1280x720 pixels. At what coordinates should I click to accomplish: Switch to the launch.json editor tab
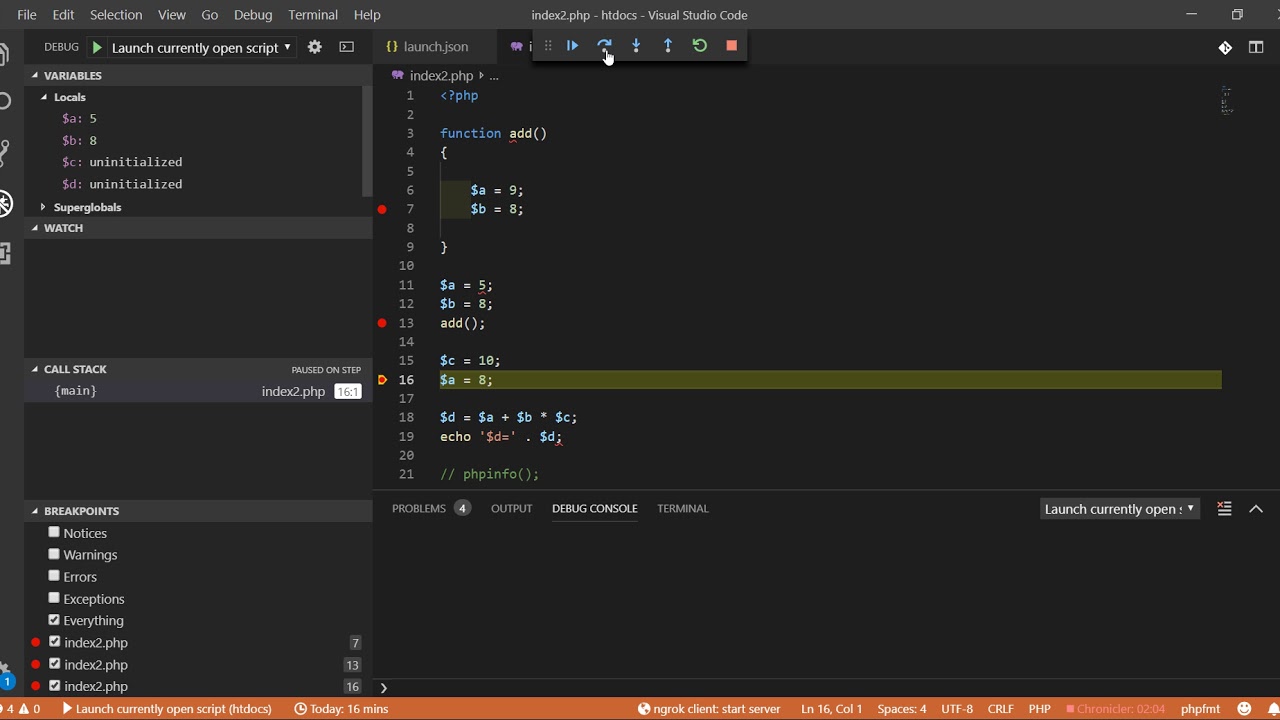tap(436, 47)
